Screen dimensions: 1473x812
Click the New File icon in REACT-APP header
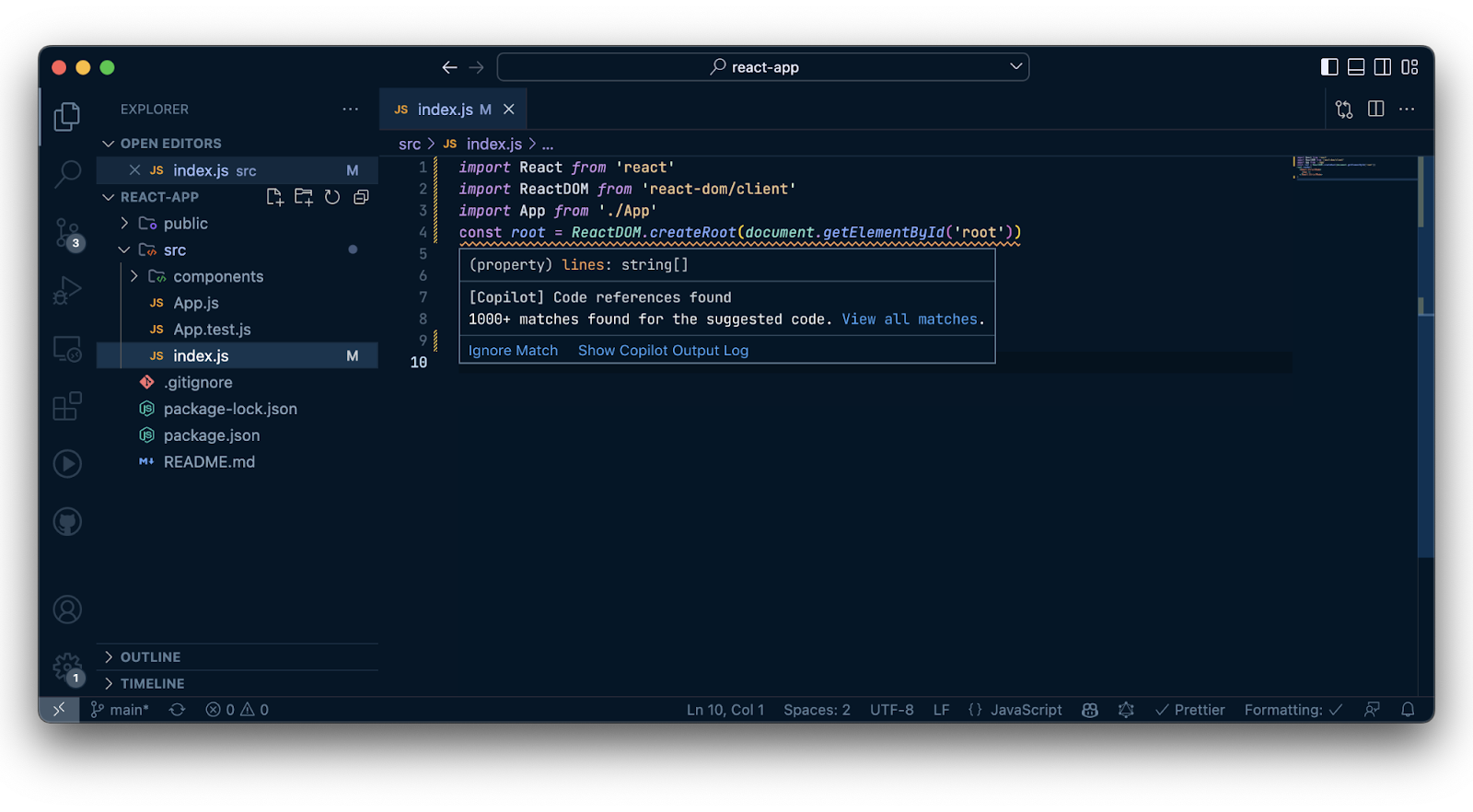(x=274, y=197)
